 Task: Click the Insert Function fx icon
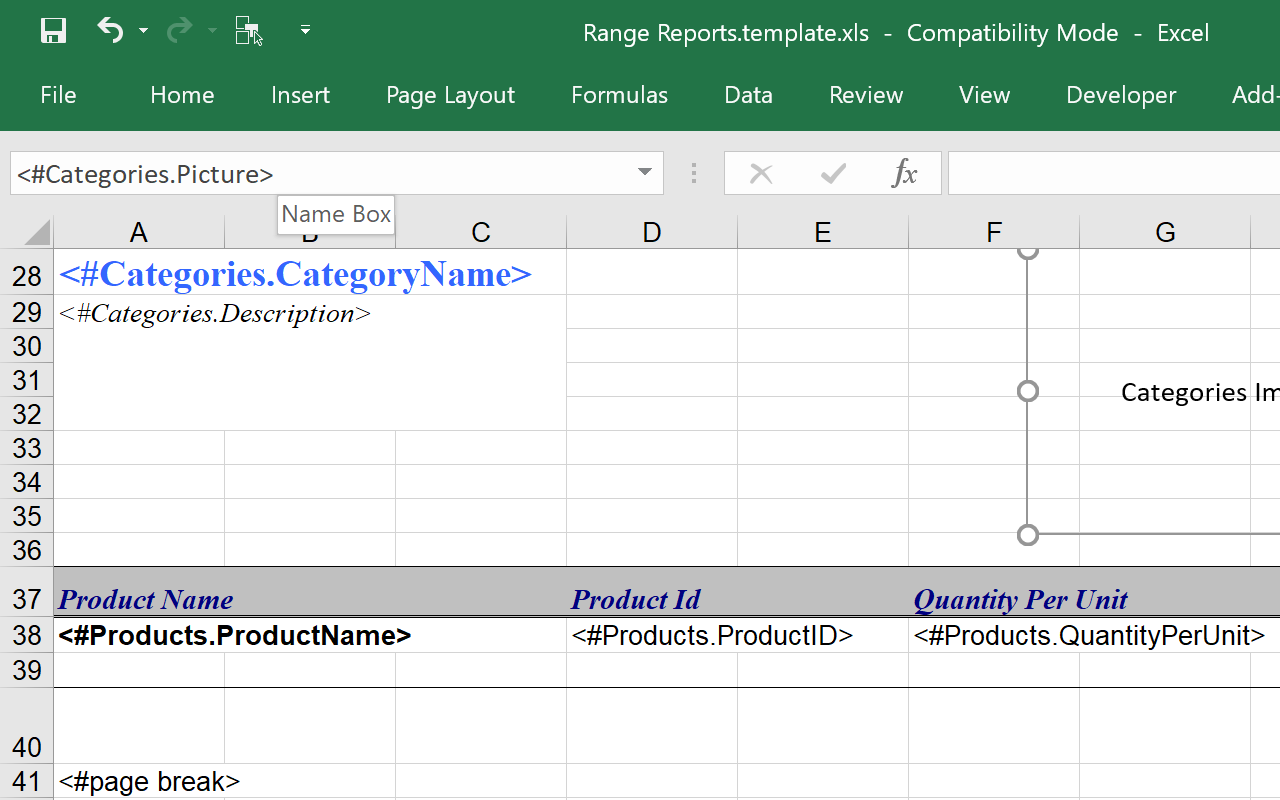click(904, 174)
